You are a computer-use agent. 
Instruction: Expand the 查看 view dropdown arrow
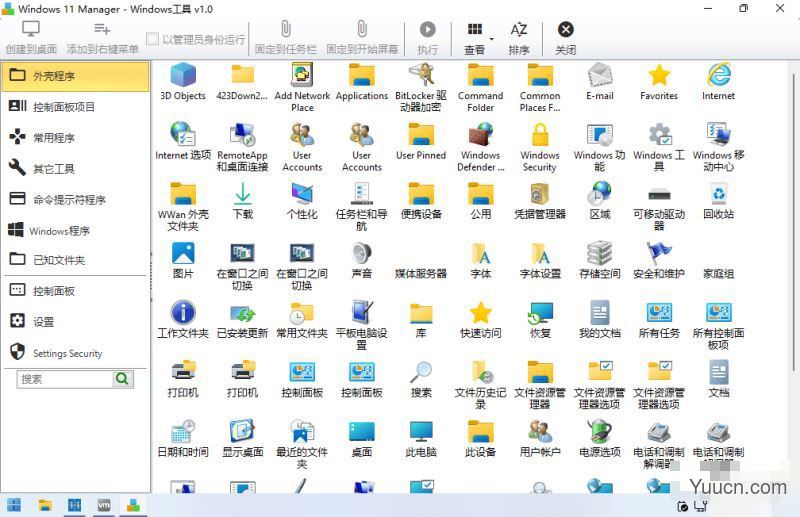tap(492, 39)
